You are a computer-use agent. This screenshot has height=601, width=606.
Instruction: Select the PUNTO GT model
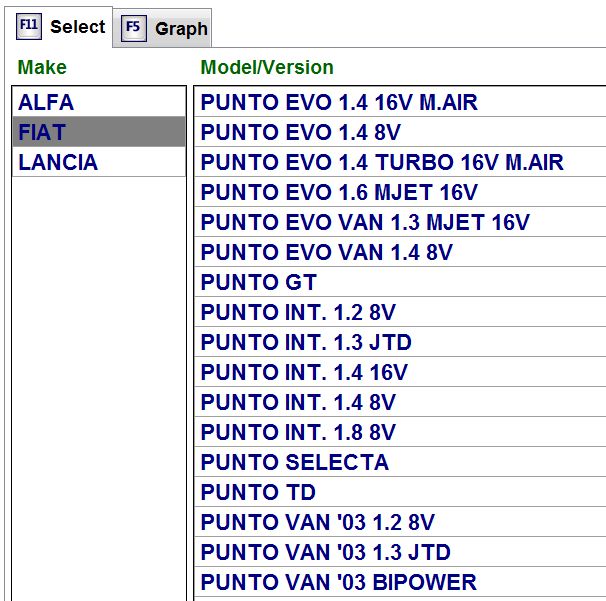pos(400,282)
